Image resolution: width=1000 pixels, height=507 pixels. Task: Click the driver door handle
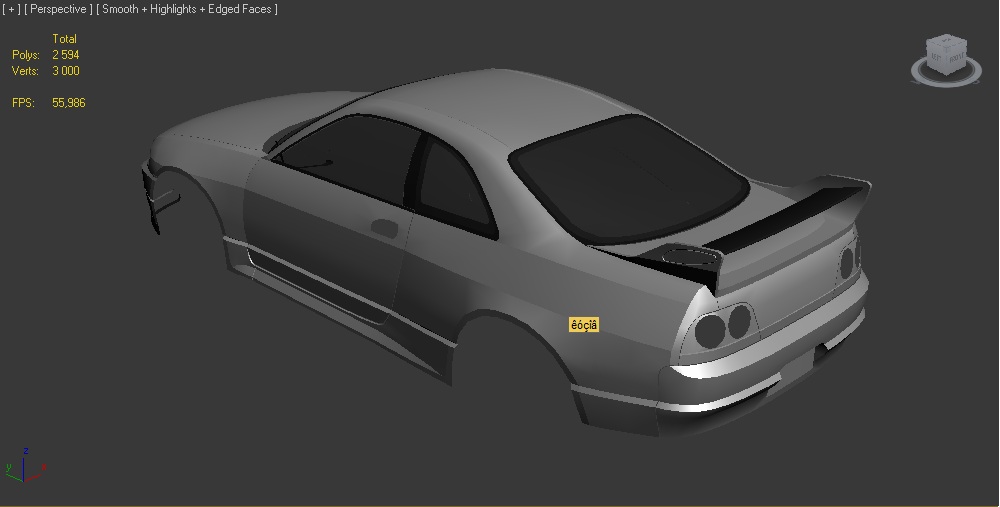tap(383, 226)
